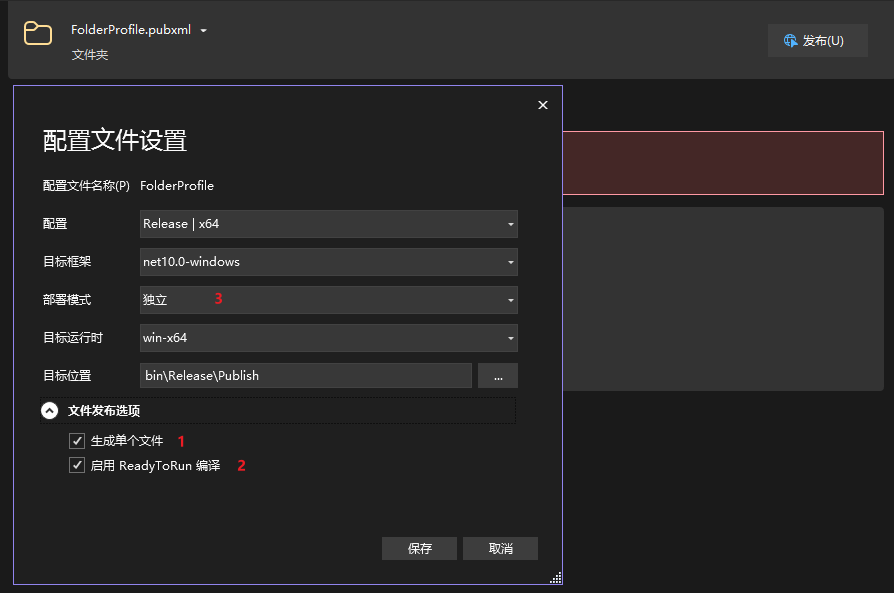Disable the 启用 ReadyToRun 编译 checkbox

(x=77, y=466)
